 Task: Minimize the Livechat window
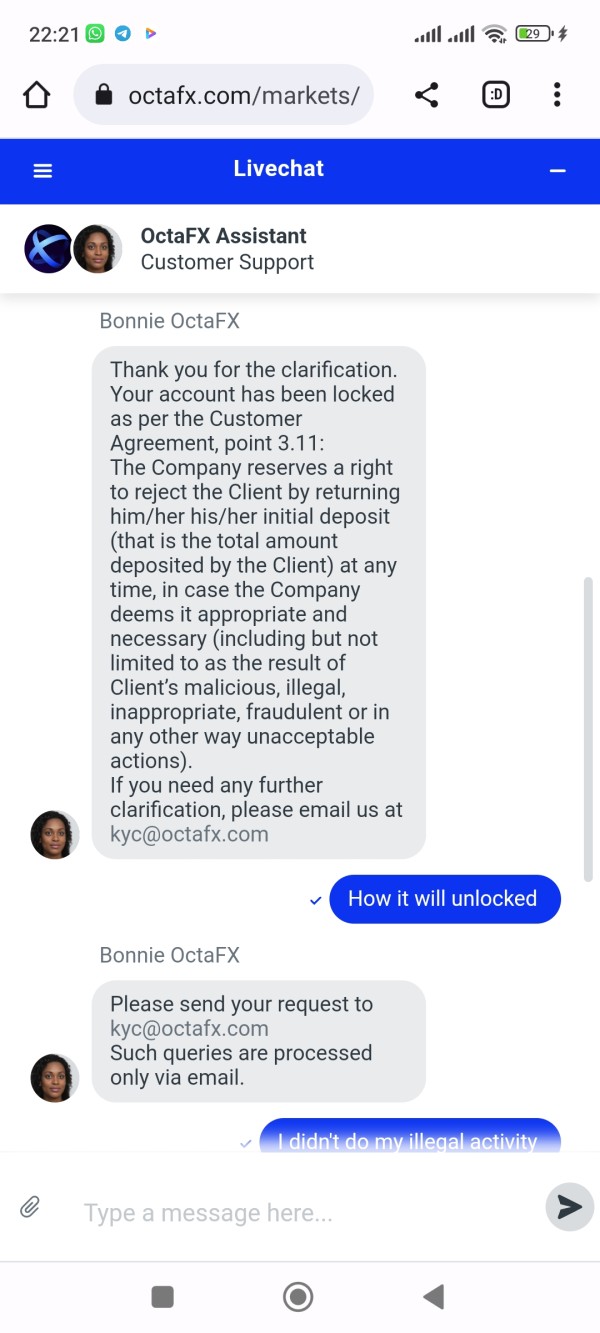[558, 171]
